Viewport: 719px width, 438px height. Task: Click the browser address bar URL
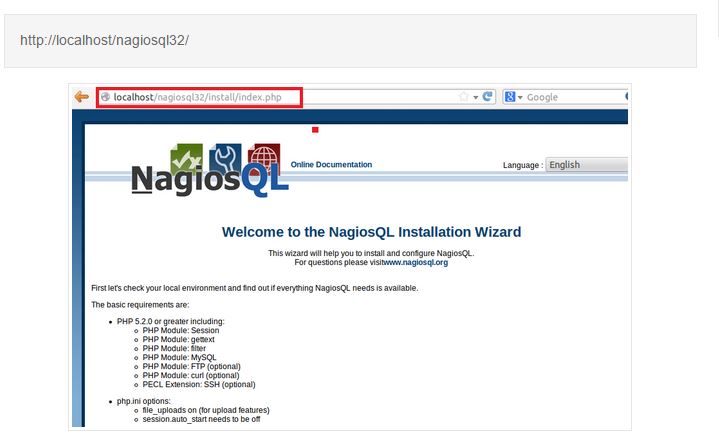(200, 97)
